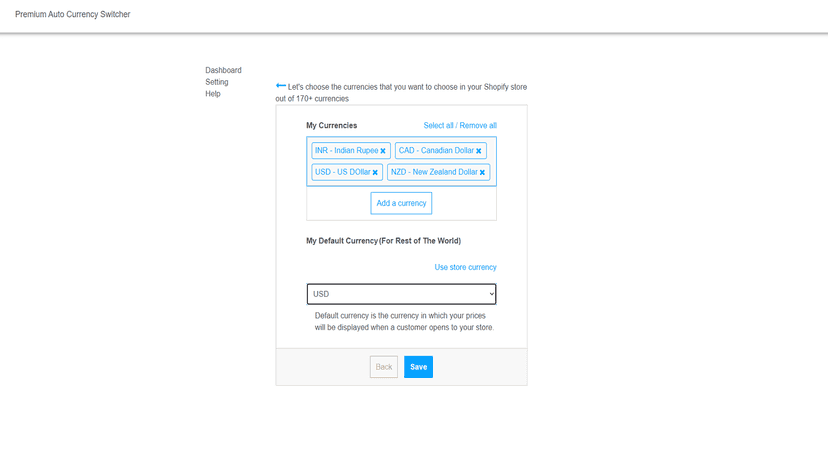828x466 pixels.
Task: Click the INR - Indian Rupee label
Action: (x=346, y=151)
